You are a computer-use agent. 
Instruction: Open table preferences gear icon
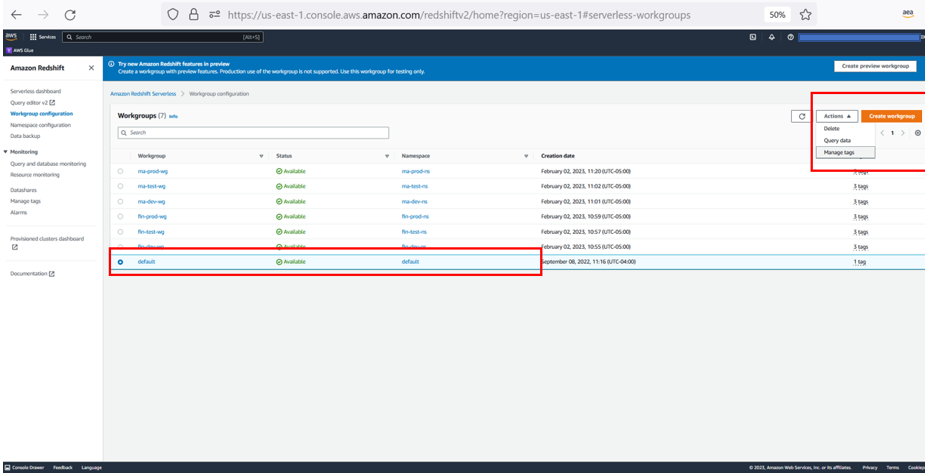tap(917, 133)
